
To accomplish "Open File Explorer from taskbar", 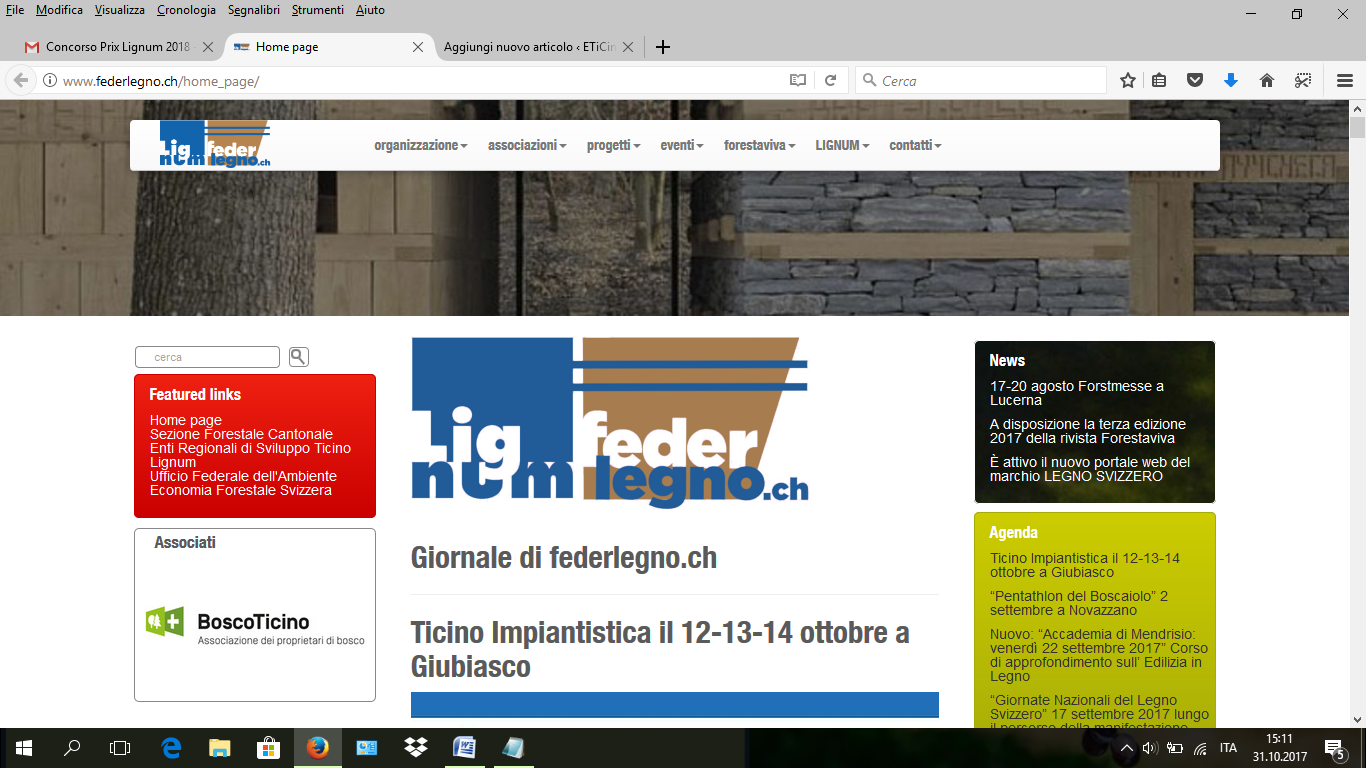I will coord(220,748).
